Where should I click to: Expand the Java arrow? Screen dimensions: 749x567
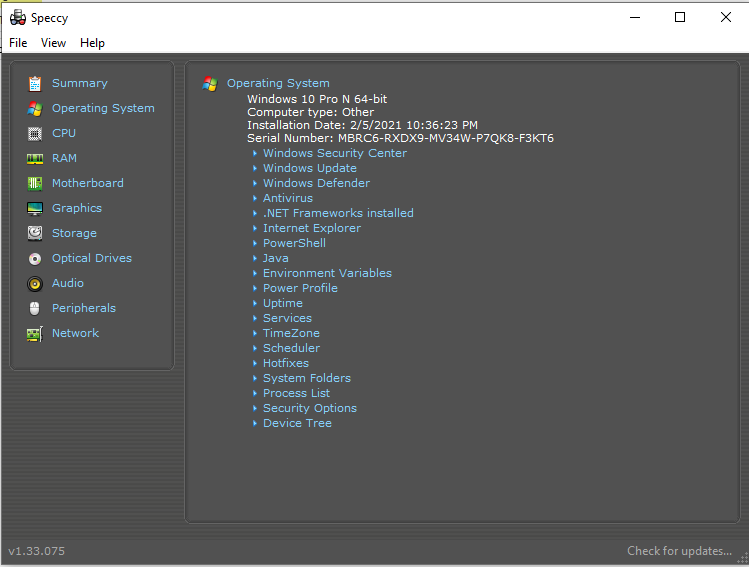coord(255,258)
